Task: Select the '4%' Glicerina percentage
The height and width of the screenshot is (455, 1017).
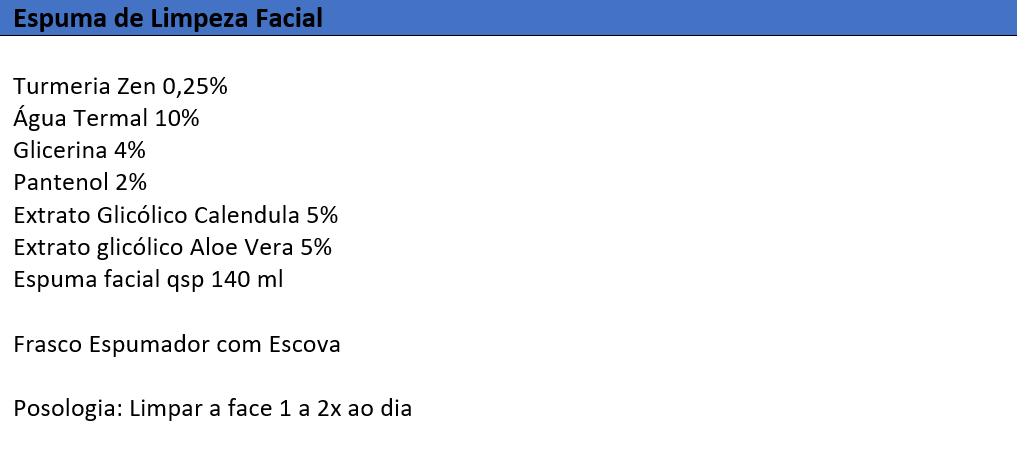Action: tap(129, 150)
